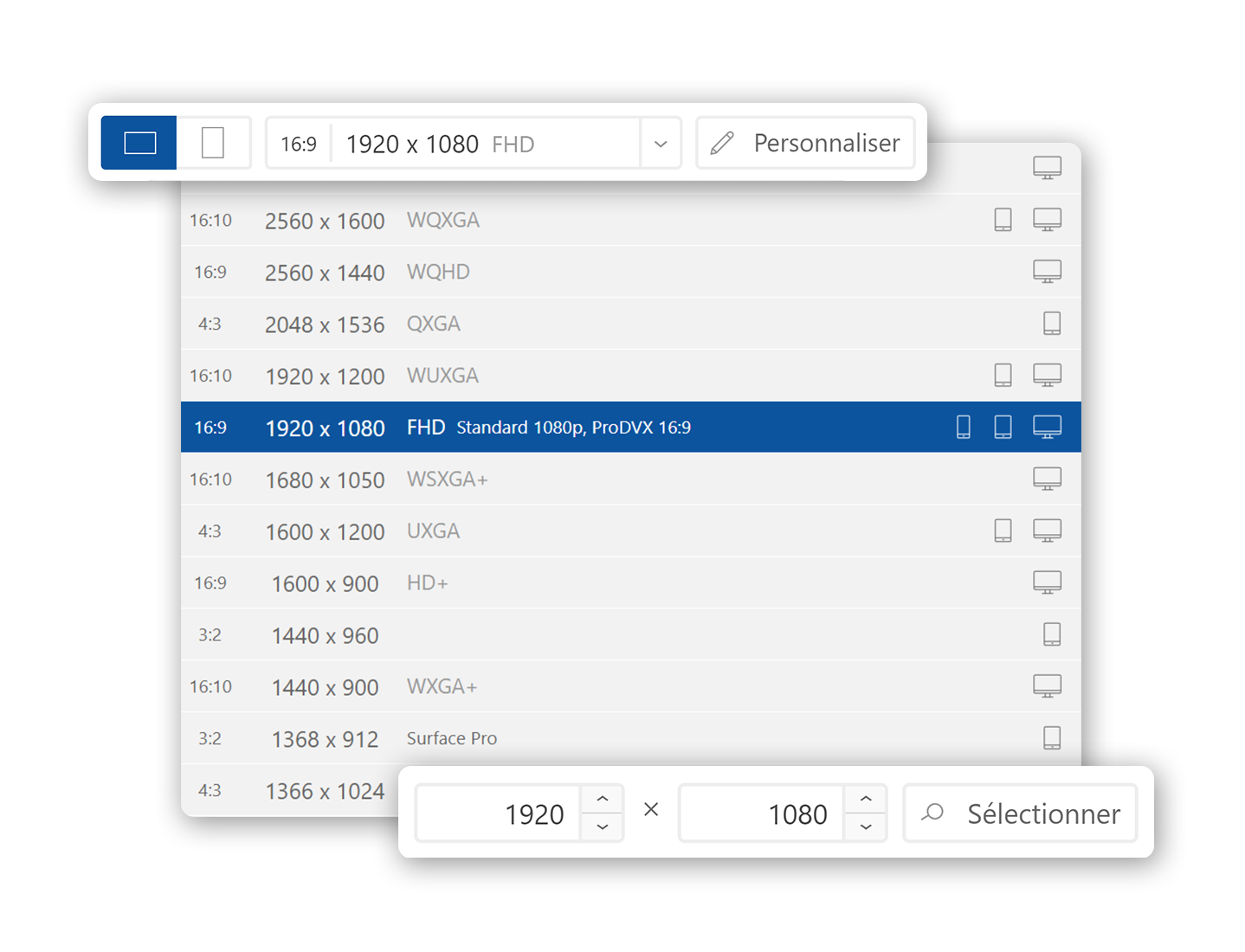Click monitor icon in FHD row

[x=1048, y=427]
